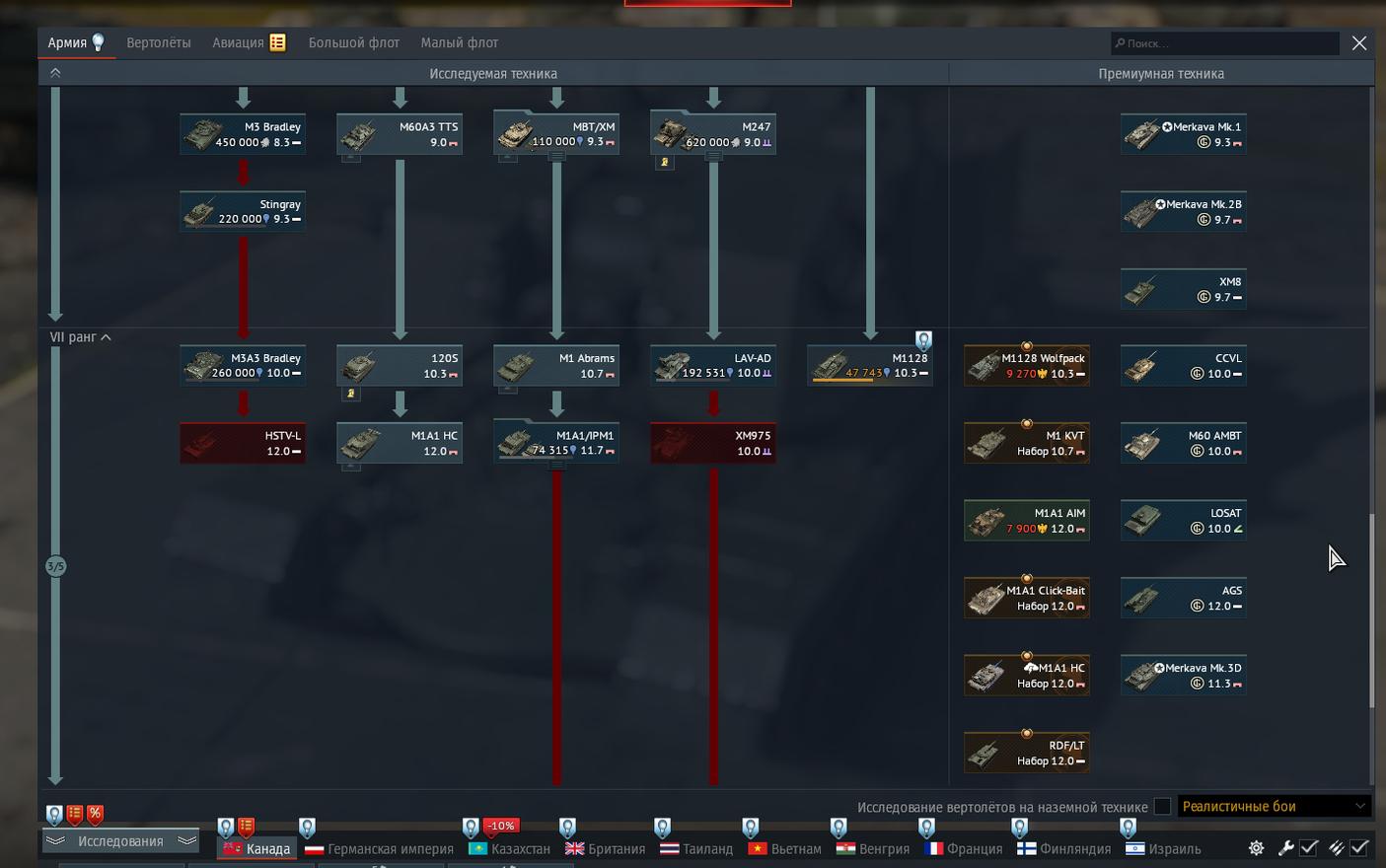Select the LOSAT premium vehicle
This screenshot has height=868, width=1386.
pos(1183,521)
